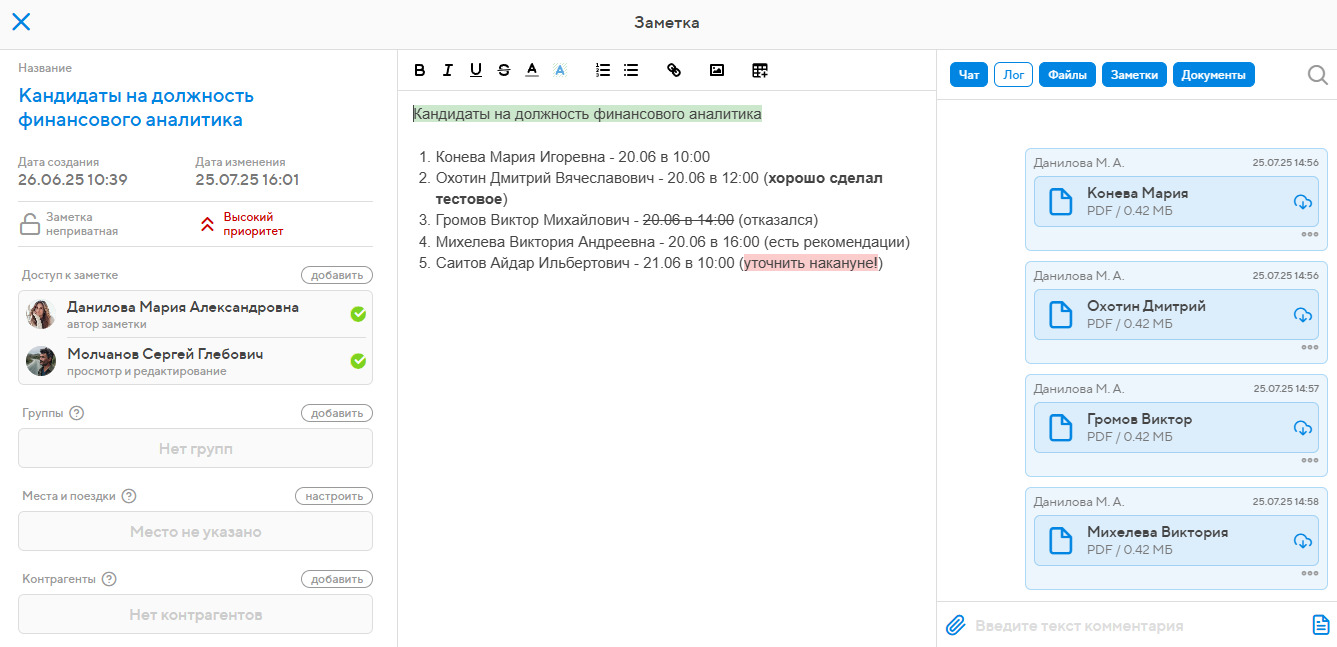Close the note with the X icon

pos(21,22)
